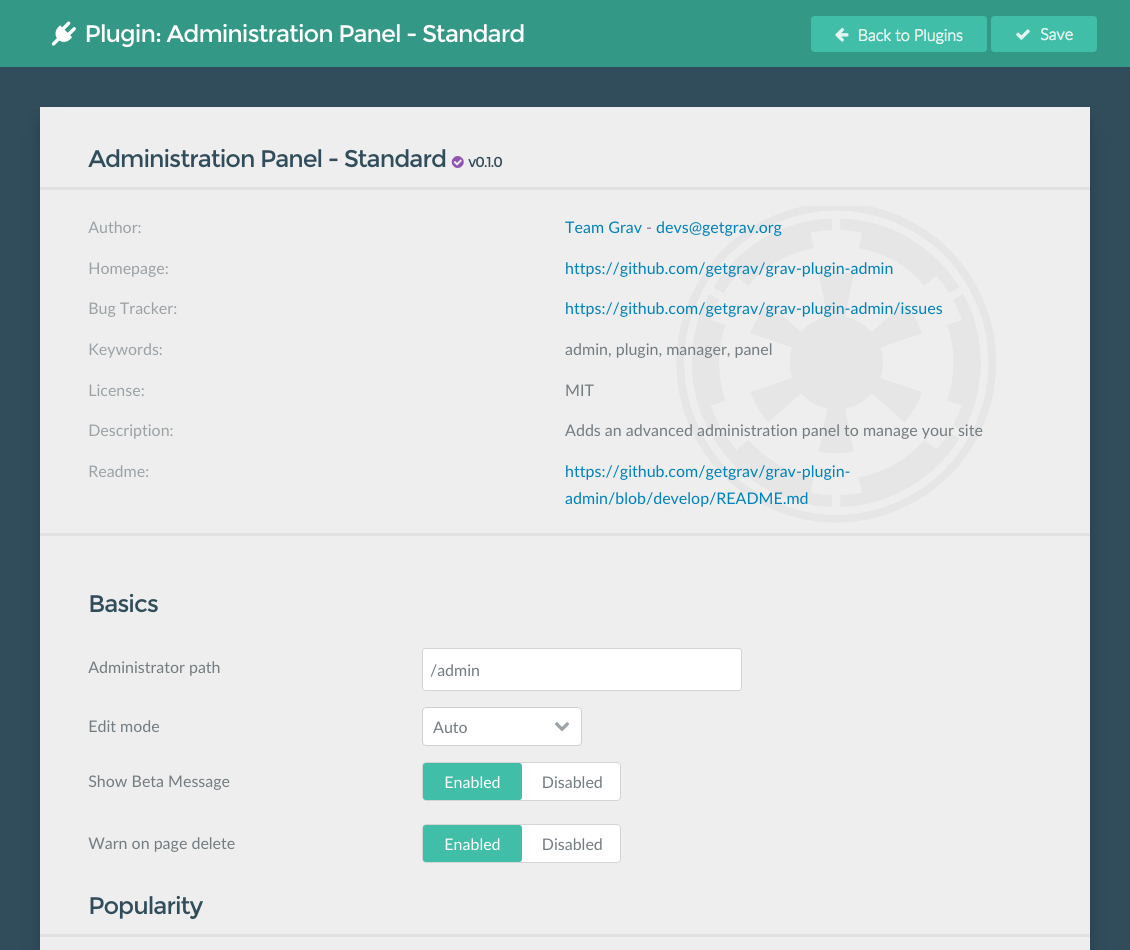Viewport: 1130px width, 950px height.
Task: Click the purple verified badge icon
Action: [x=458, y=162]
